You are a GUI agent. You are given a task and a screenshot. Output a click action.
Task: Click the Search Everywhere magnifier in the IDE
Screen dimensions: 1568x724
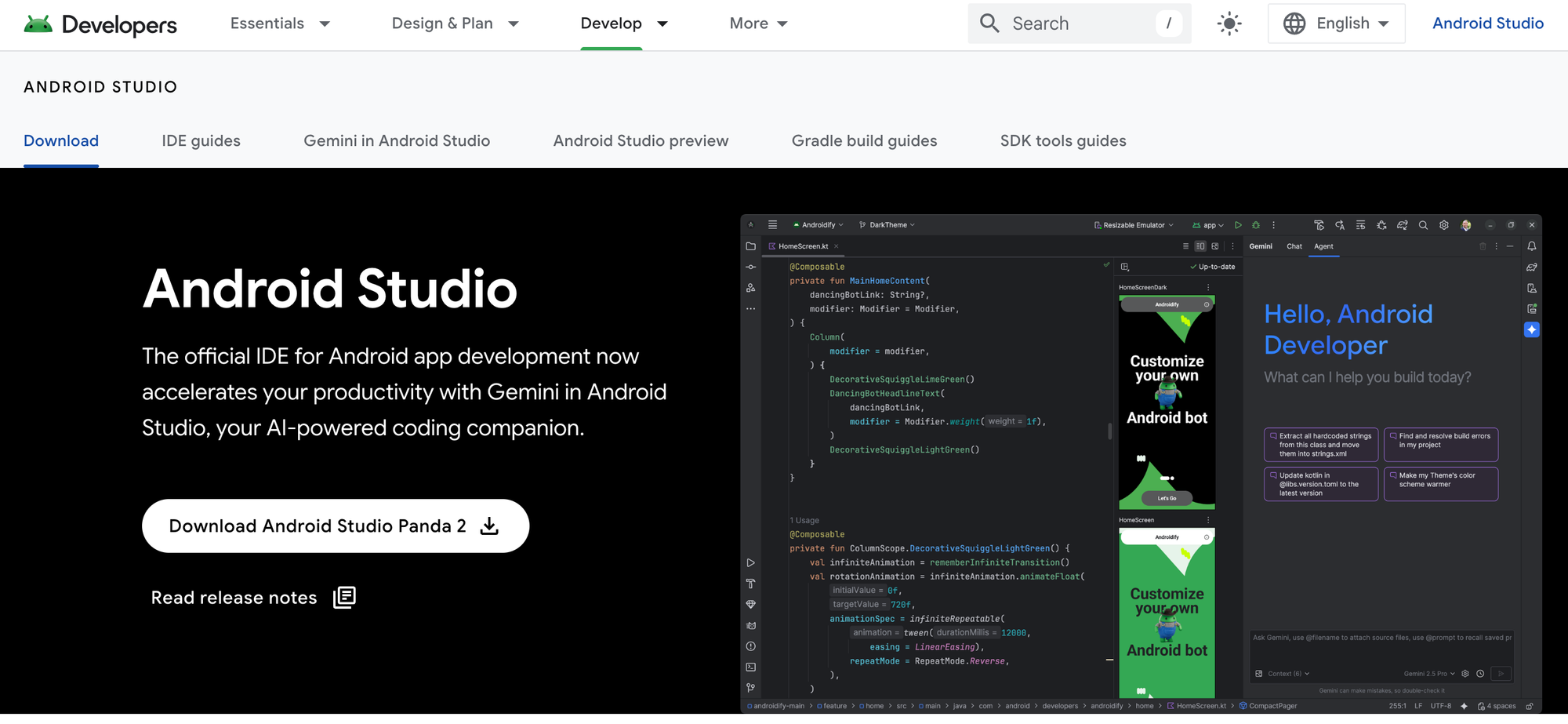(x=1423, y=225)
